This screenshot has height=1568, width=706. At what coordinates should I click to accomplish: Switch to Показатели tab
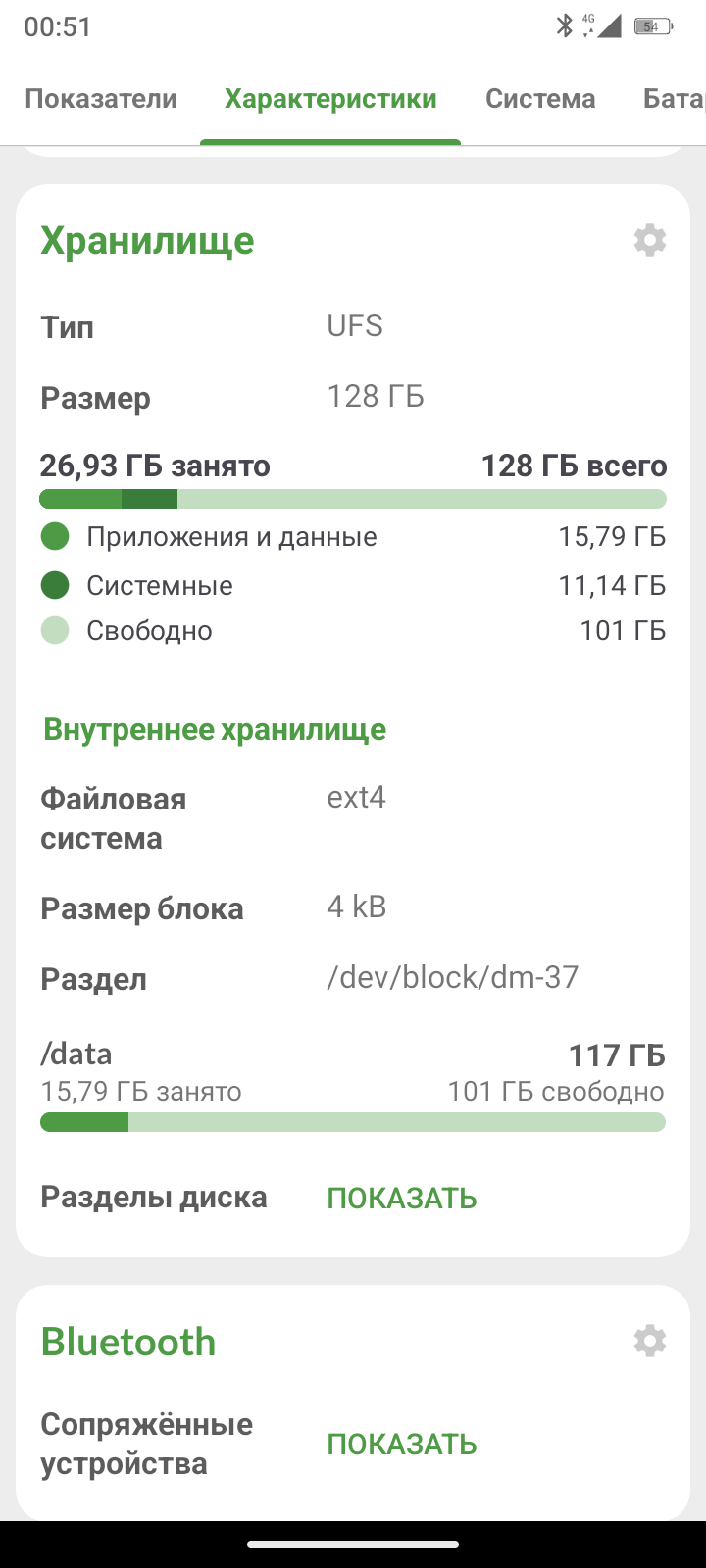click(101, 99)
